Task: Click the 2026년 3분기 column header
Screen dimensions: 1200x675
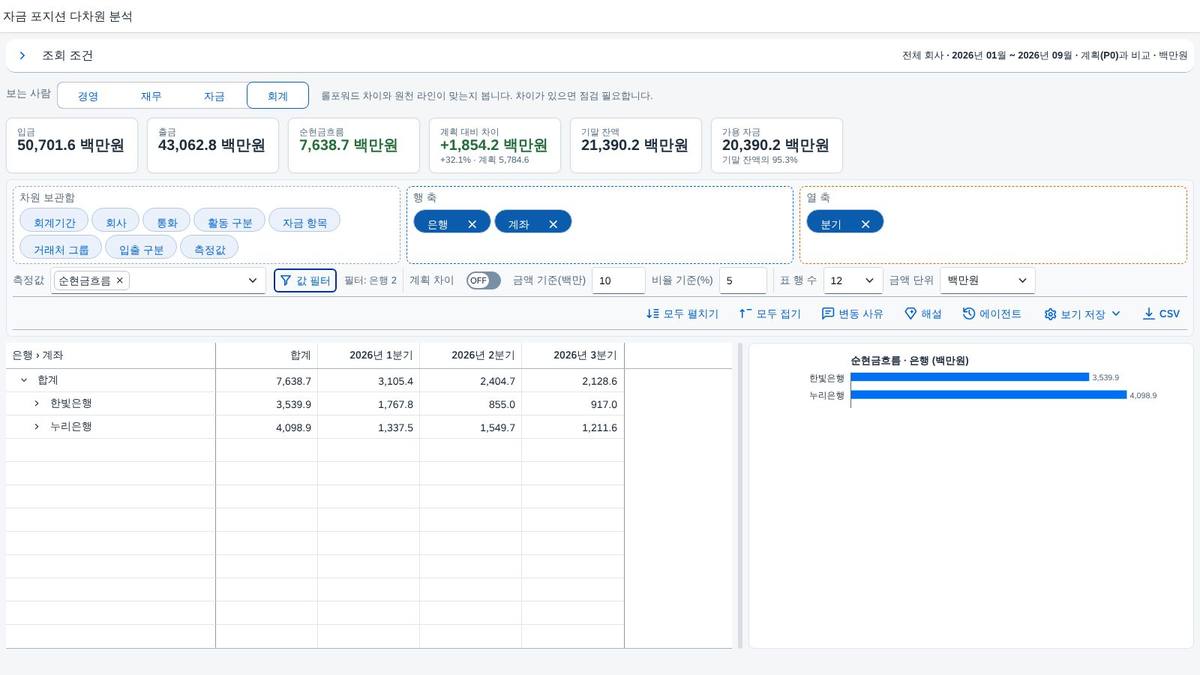Action: [572, 355]
